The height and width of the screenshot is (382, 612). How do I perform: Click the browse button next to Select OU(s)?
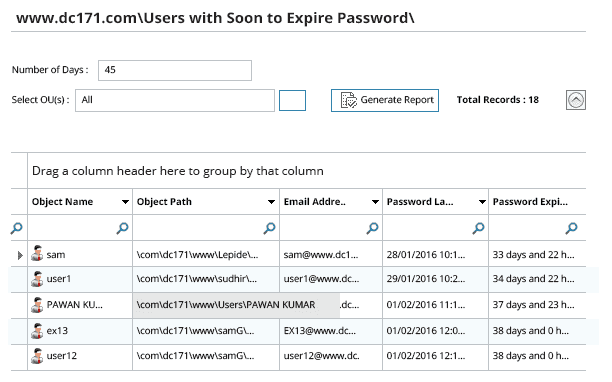click(x=292, y=100)
